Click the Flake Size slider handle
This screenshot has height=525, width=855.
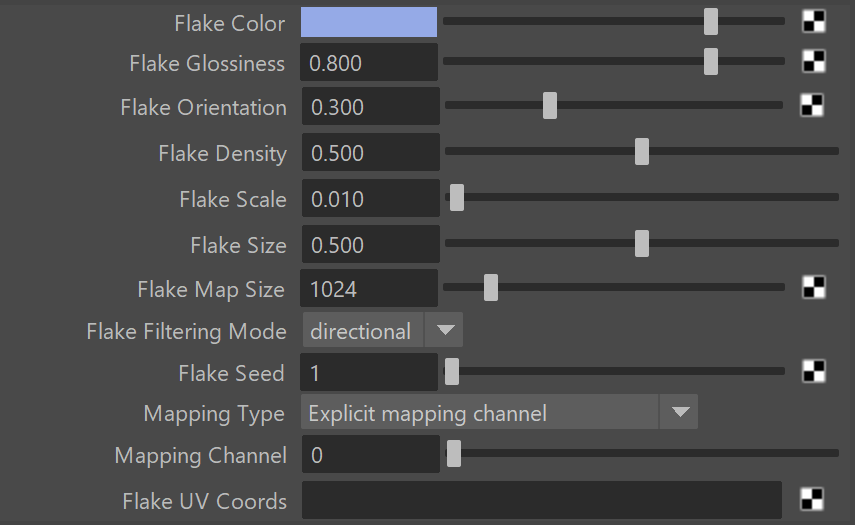tap(642, 243)
